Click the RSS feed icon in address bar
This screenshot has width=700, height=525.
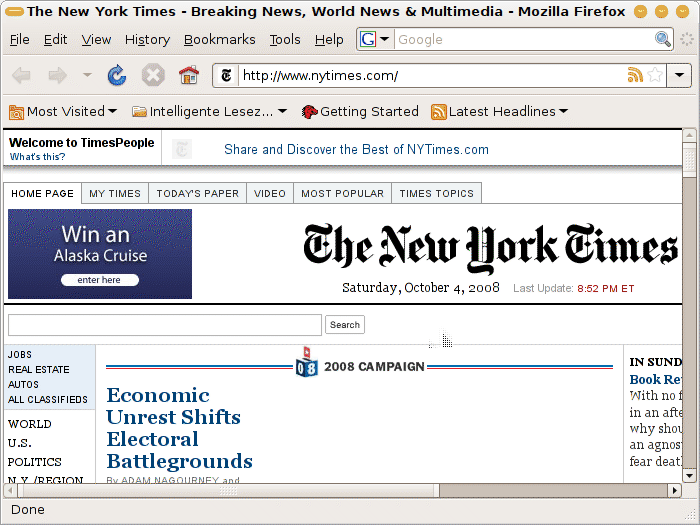coord(634,75)
